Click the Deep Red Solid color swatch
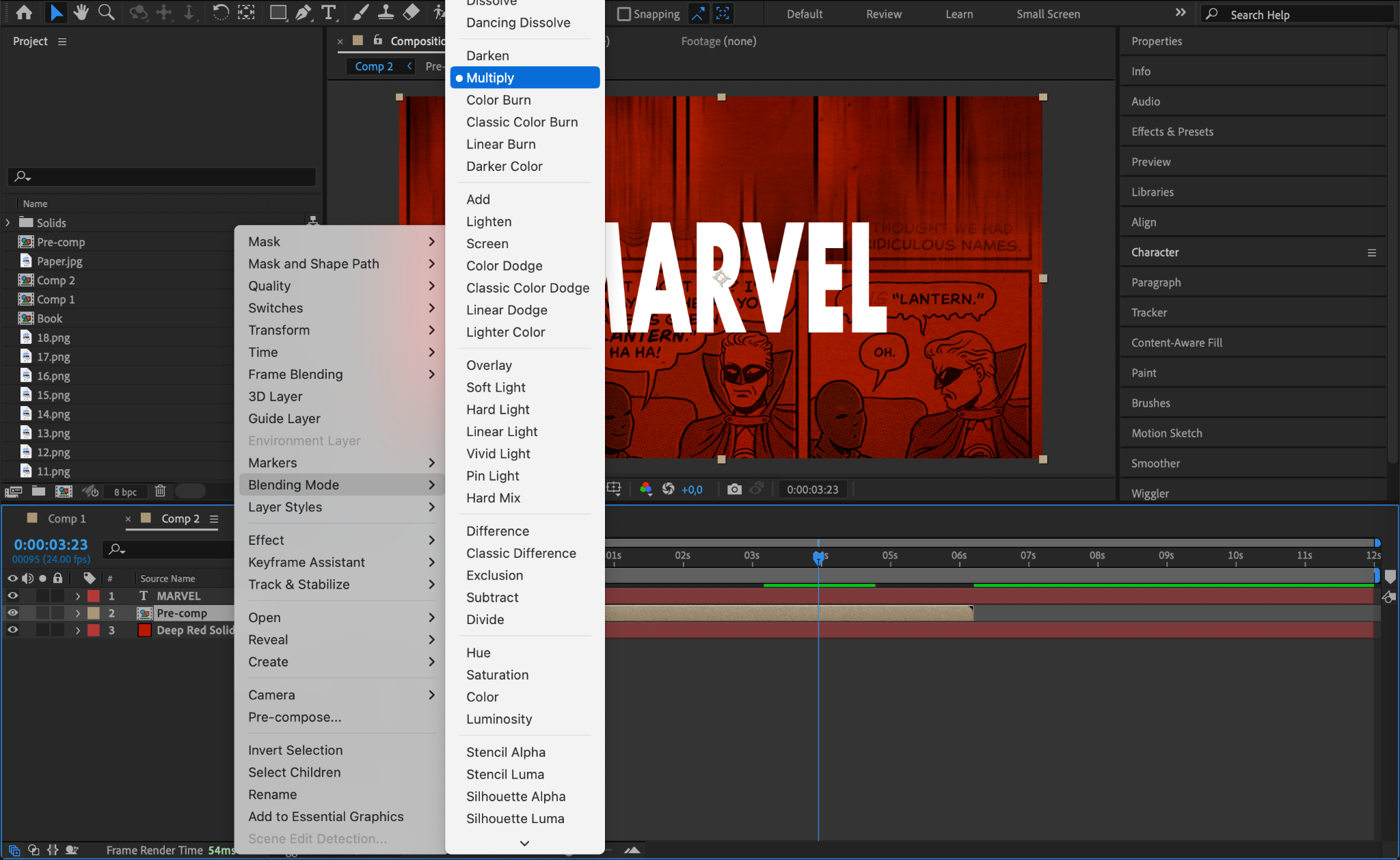Image resolution: width=1400 pixels, height=860 pixels. tap(144, 630)
